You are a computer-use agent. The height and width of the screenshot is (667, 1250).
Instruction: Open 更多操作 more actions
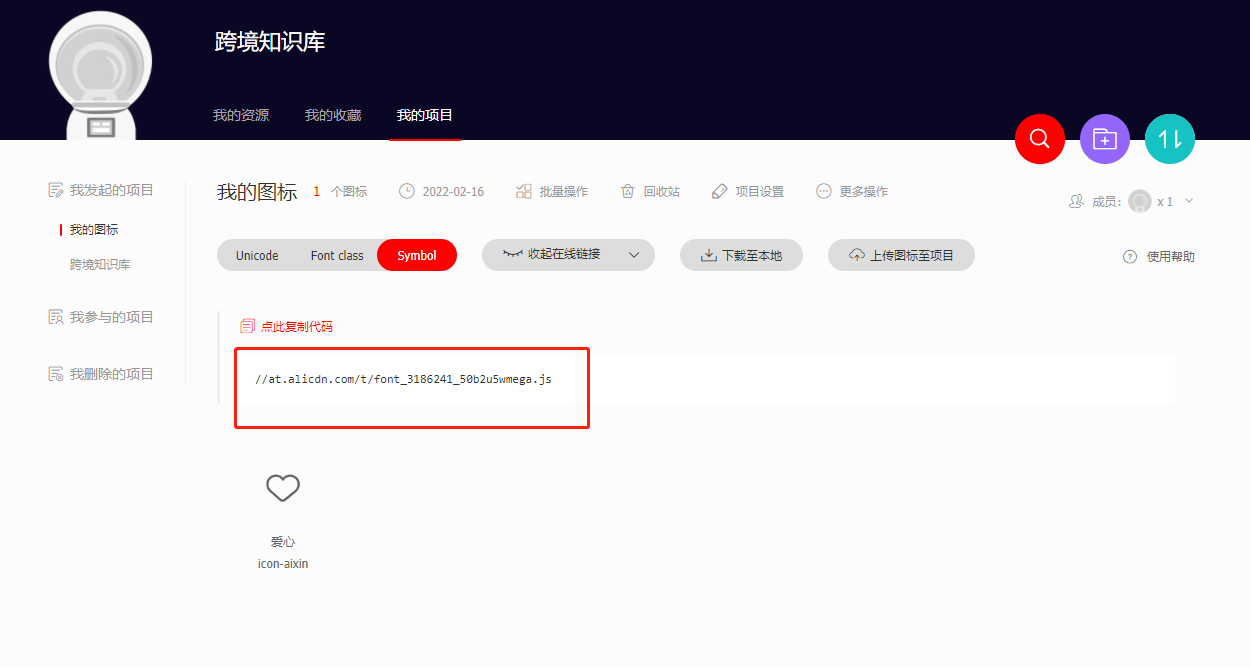[x=852, y=191]
